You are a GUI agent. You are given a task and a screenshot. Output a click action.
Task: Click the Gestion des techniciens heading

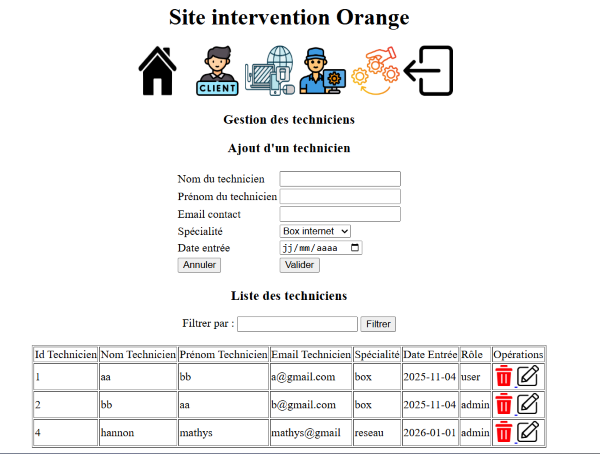pos(289,119)
